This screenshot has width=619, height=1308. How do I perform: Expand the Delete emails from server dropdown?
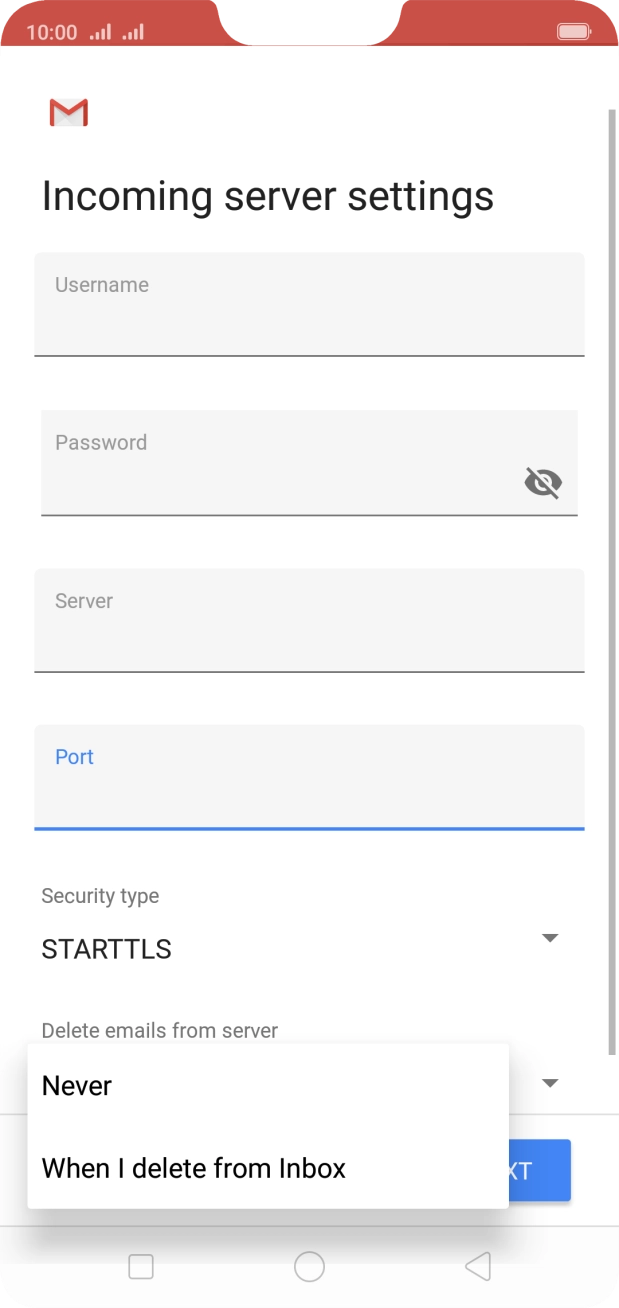[x=549, y=1083]
